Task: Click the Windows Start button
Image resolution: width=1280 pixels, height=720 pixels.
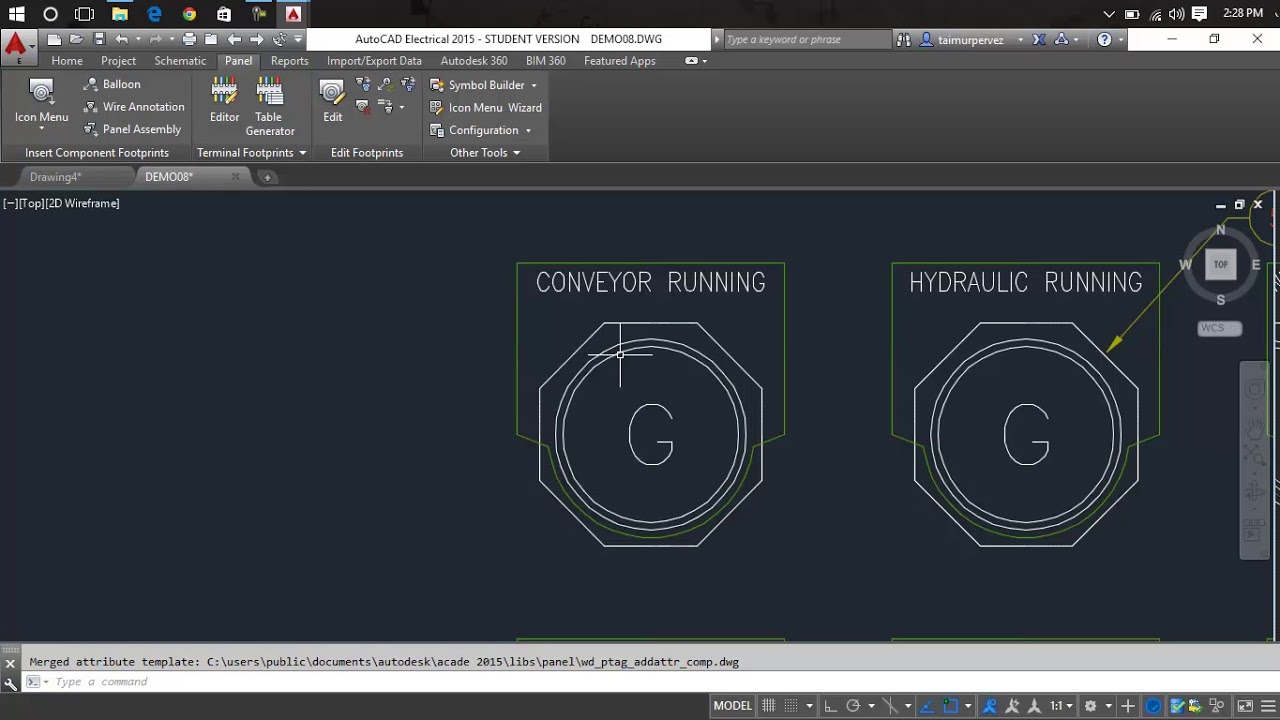Action: click(16, 14)
